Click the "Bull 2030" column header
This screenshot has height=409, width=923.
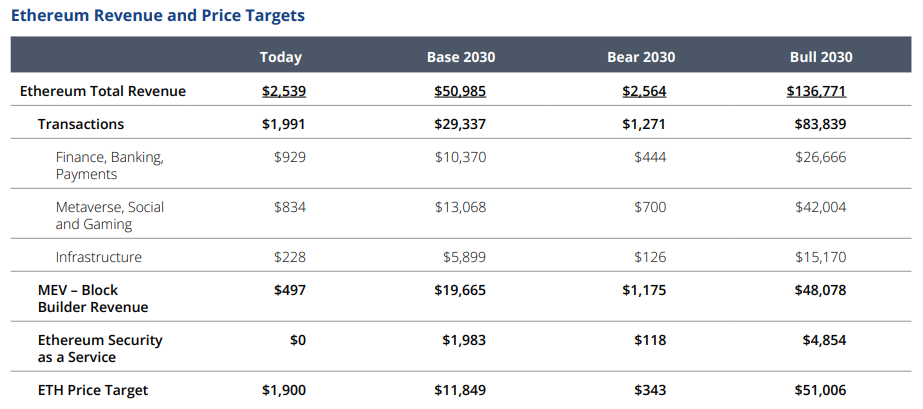click(x=821, y=57)
